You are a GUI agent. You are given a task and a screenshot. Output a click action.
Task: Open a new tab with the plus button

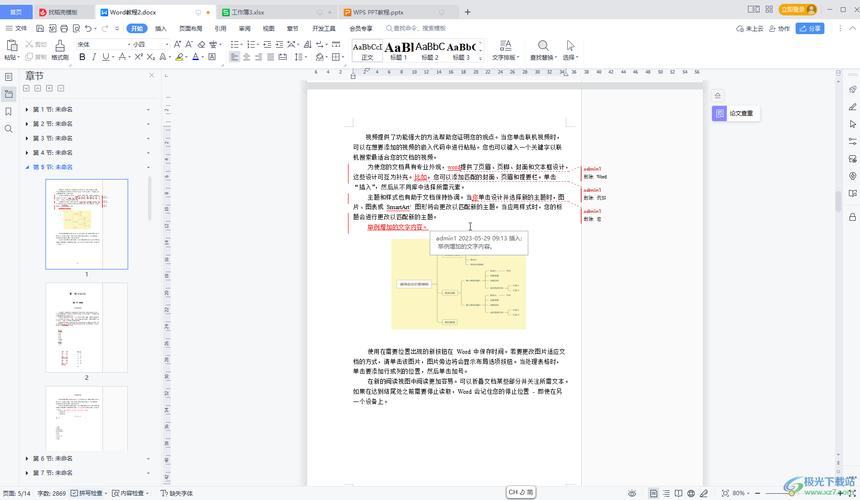[x=467, y=12]
